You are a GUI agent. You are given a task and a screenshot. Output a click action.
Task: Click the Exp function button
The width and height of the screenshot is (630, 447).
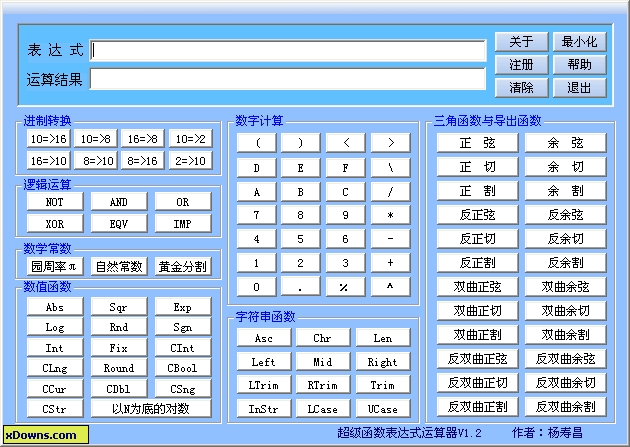(183, 307)
